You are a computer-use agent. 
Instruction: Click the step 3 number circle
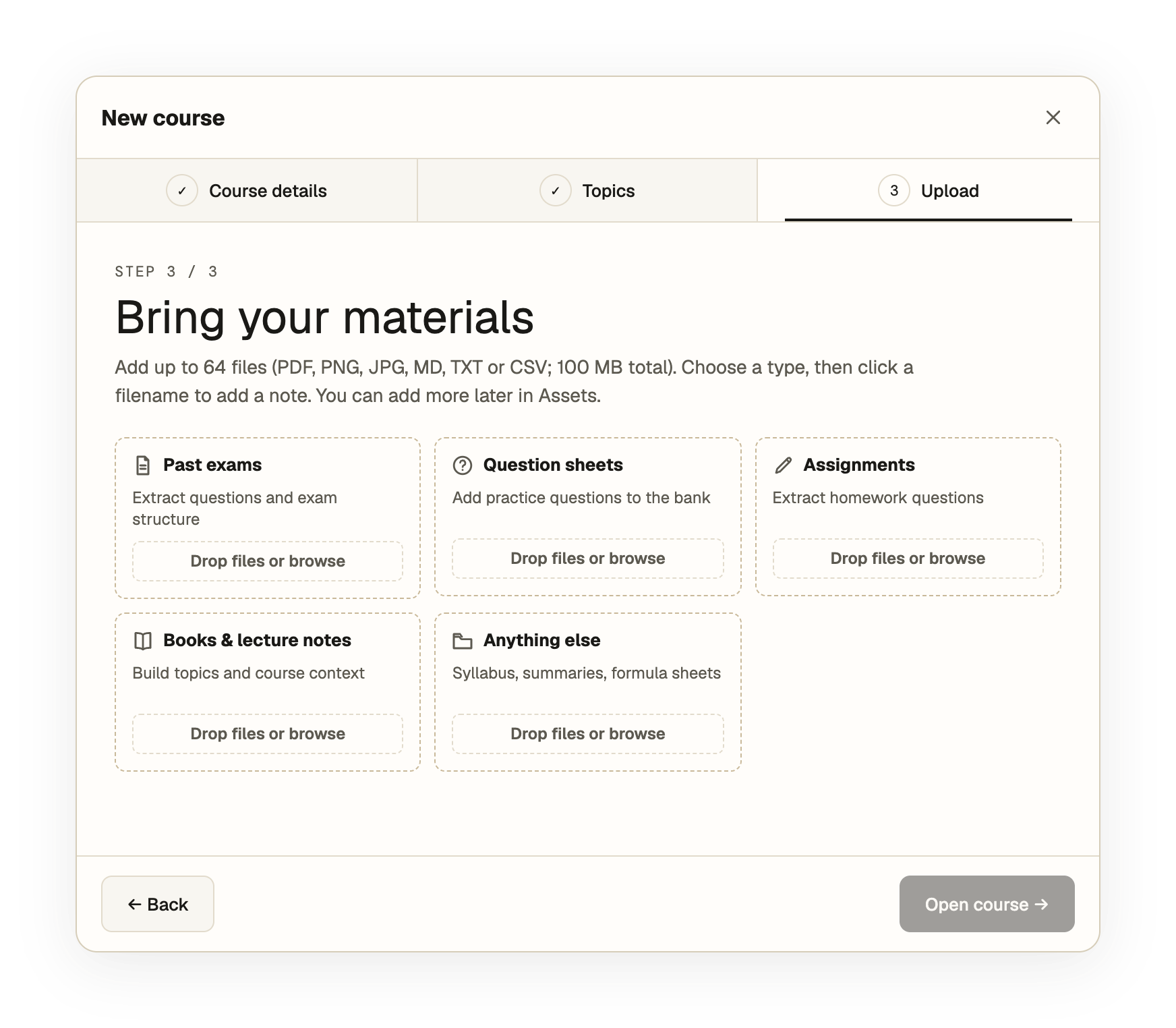pos(894,191)
